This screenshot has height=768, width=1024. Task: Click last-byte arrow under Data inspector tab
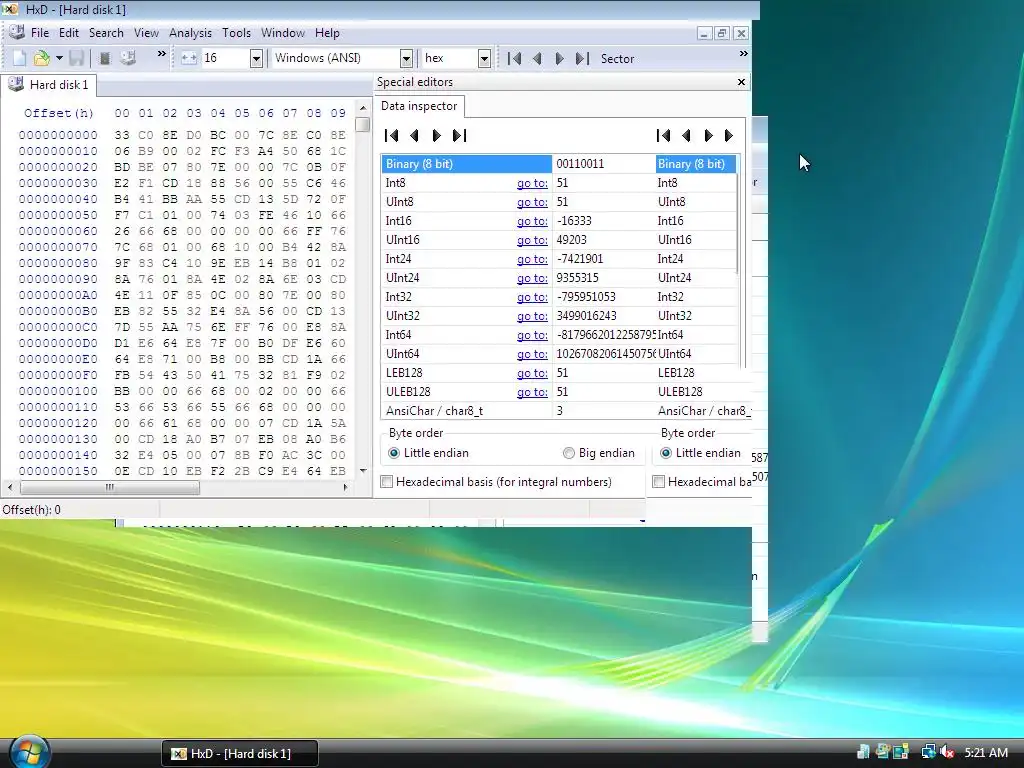coord(459,135)
